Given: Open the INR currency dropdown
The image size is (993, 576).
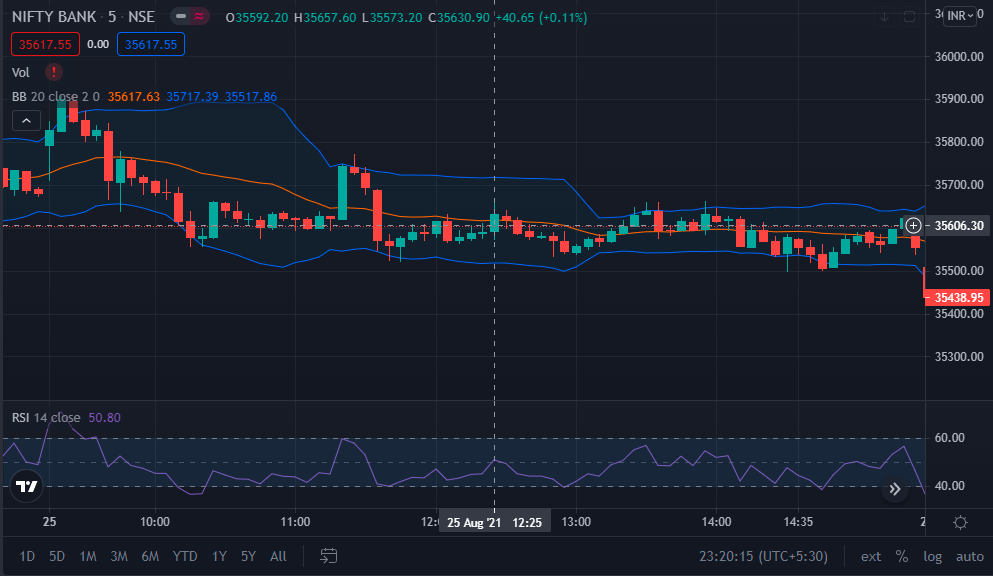Looking at the screenshot, I should 960,16.
